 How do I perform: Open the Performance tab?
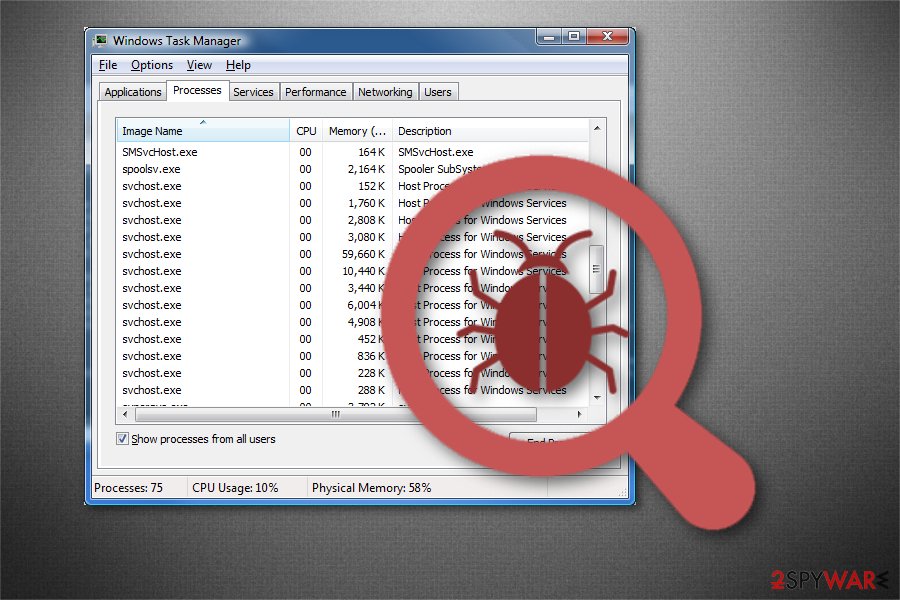point(316,92)
